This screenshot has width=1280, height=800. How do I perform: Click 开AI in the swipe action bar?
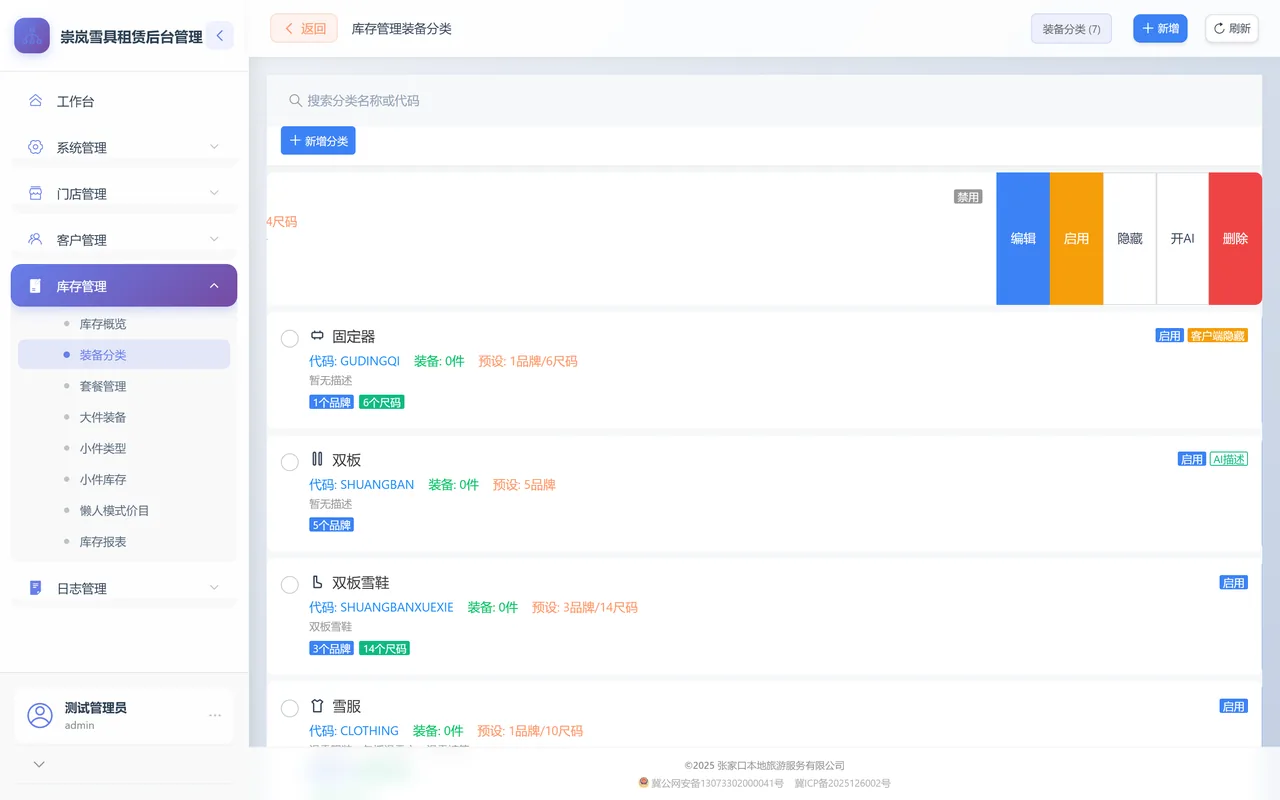(x=1183, y=239)
